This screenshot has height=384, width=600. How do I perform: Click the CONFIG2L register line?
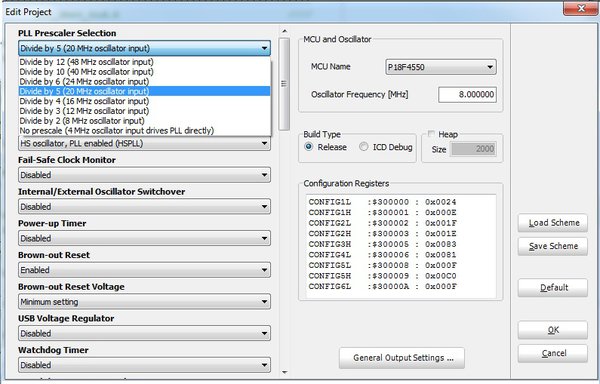click(382, 223)
